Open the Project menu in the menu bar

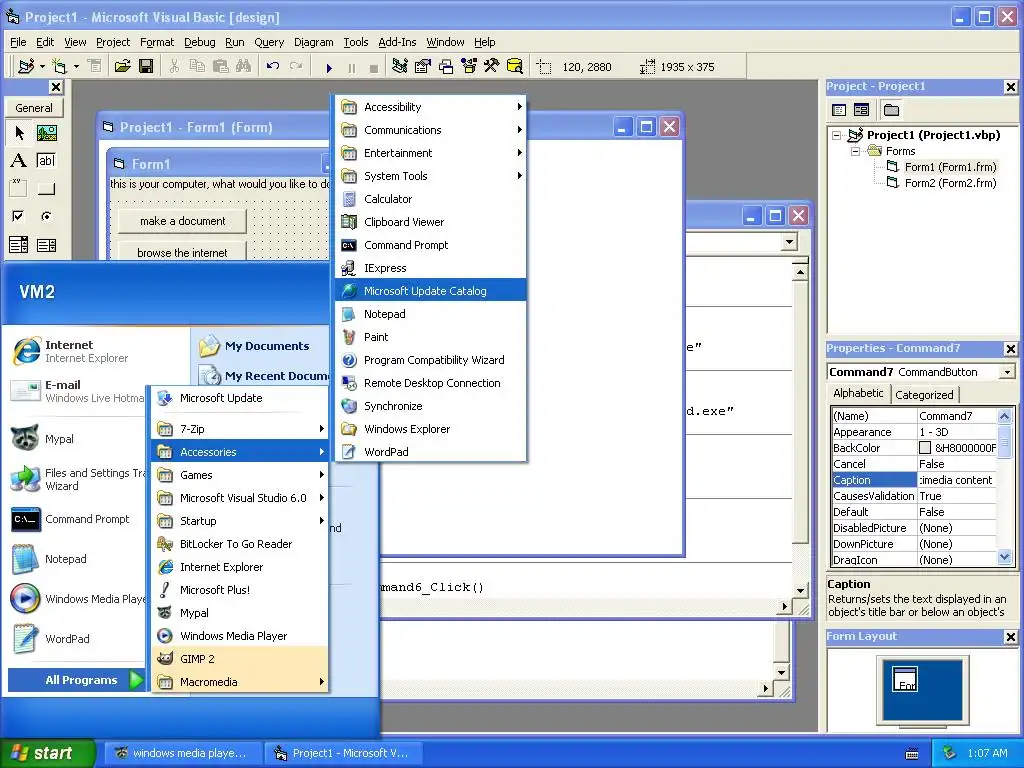coord(113,42)
